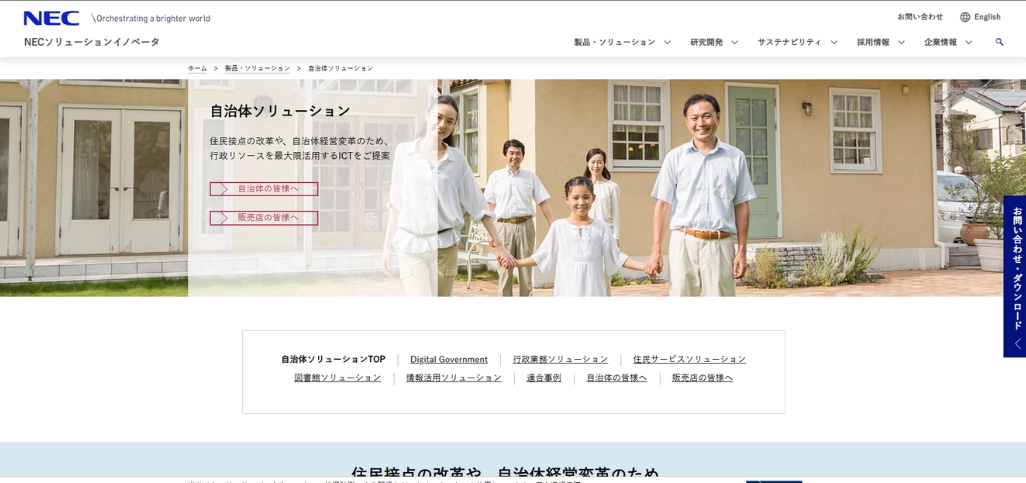Select 自治体ソリューションTOP in local nav

pos(333,359)
